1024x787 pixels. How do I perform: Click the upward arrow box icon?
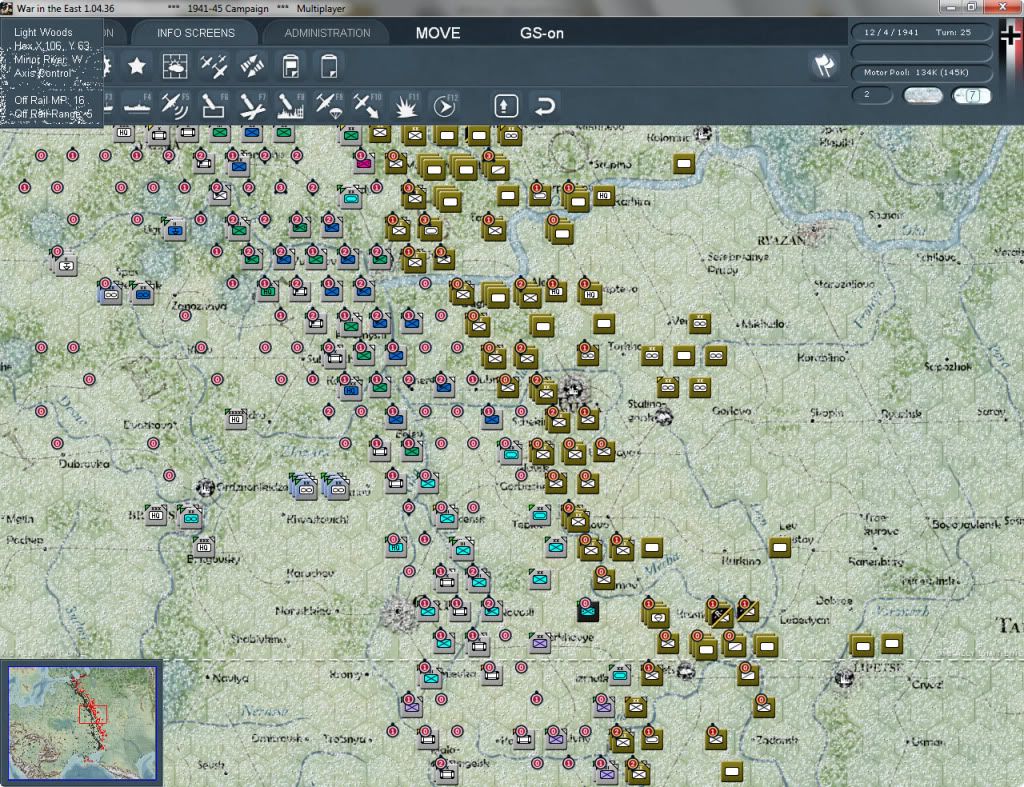[506, 106]
